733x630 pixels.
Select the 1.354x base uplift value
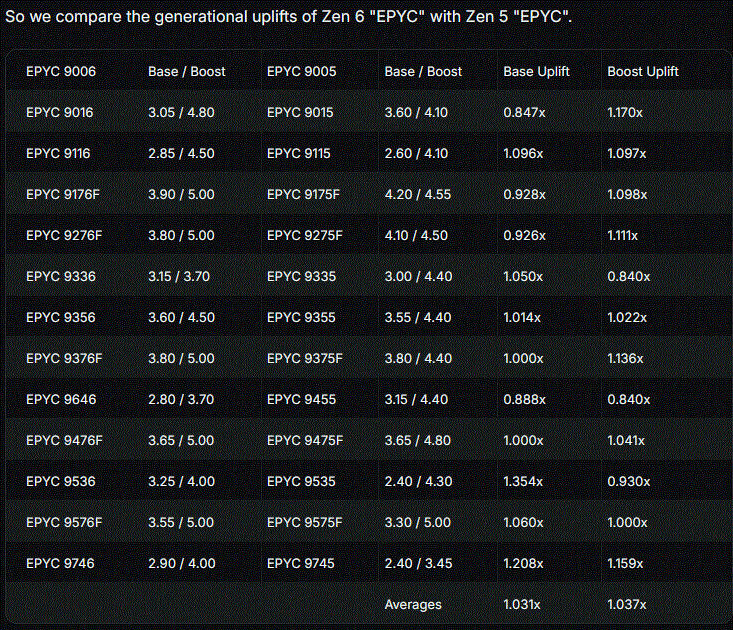pos(523,481)
